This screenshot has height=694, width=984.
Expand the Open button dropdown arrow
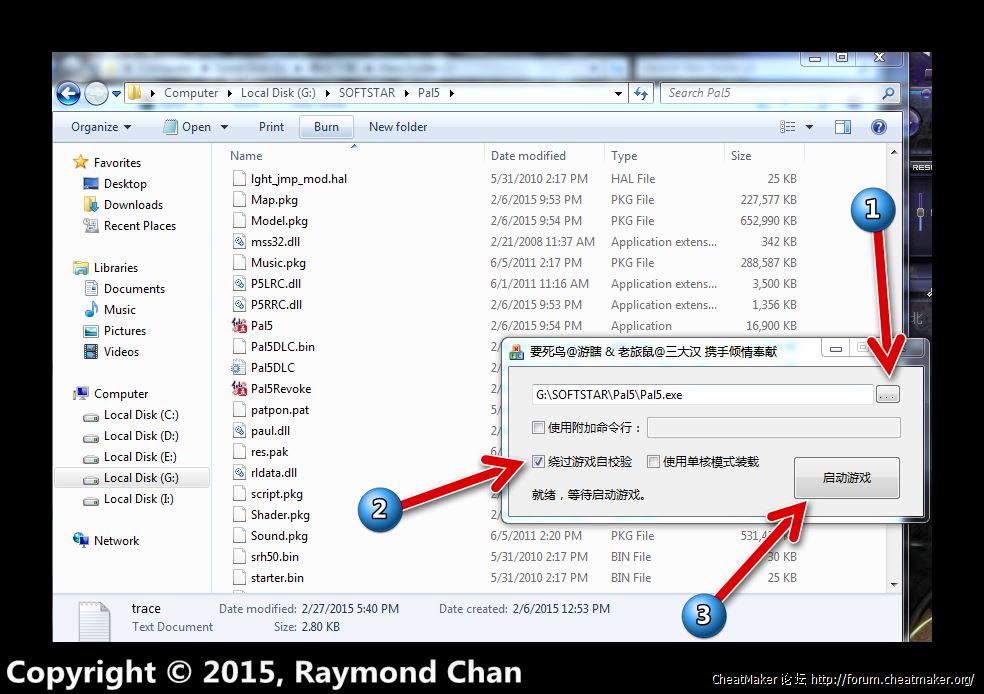coord(224,127)
